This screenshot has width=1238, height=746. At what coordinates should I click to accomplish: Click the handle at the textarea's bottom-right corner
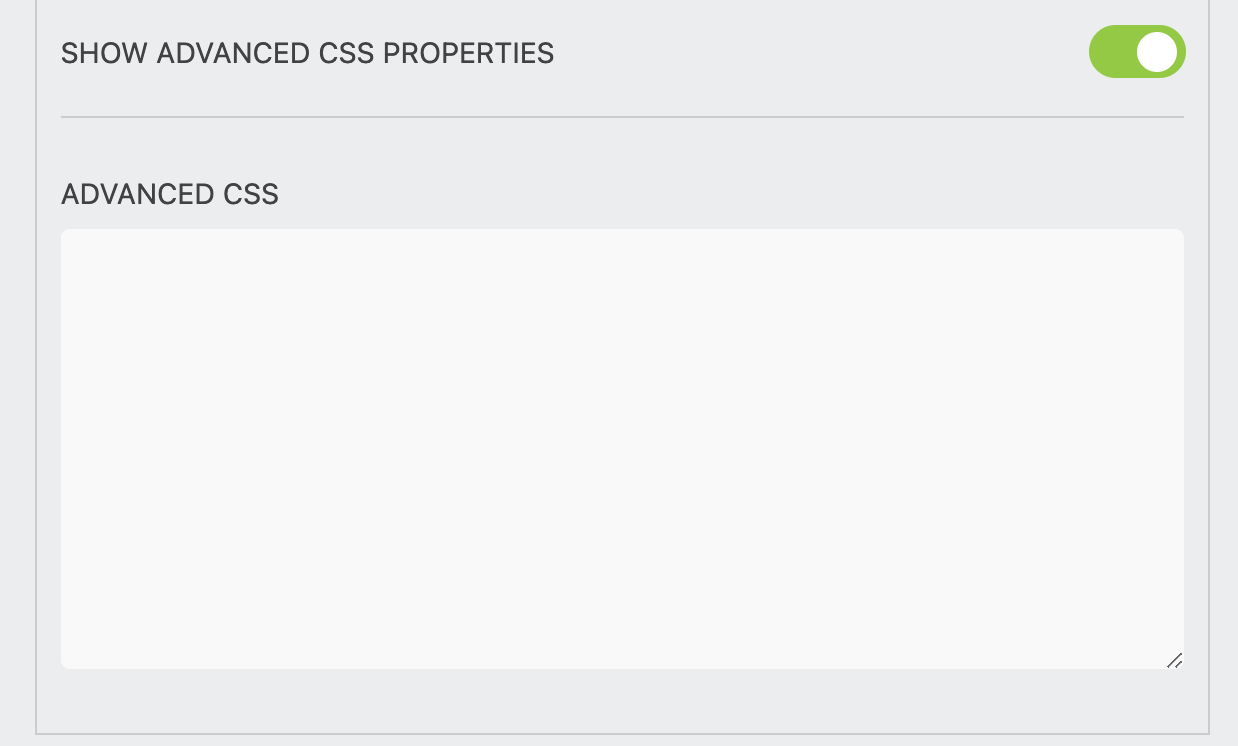pyautogui.click(x=1175, y=660)
